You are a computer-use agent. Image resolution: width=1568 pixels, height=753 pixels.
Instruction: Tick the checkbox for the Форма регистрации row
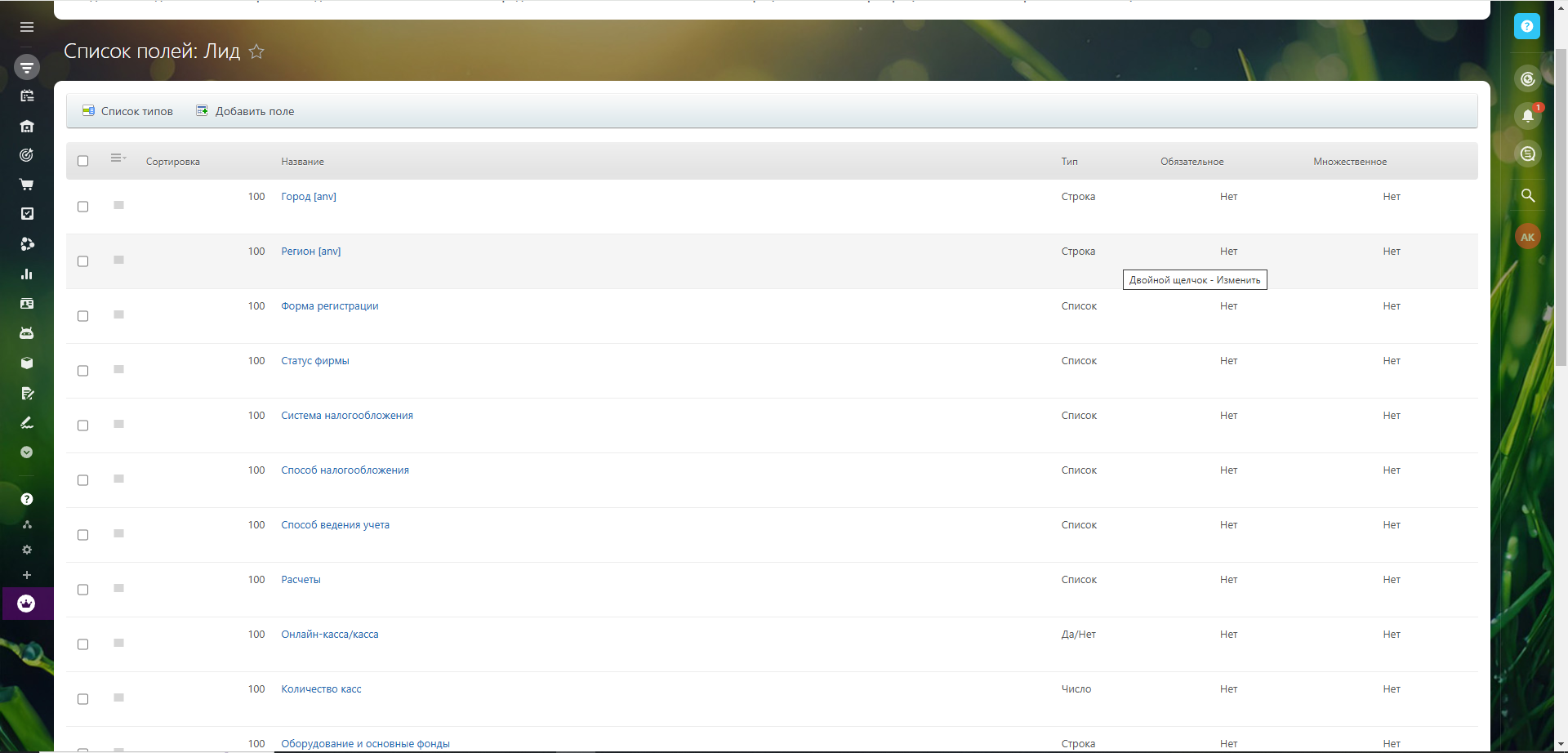point(82,316)
